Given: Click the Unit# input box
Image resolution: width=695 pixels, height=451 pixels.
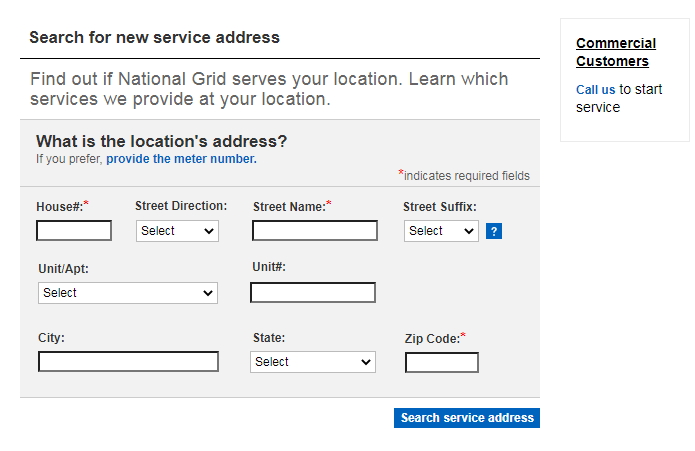Looking at the screenshot, I should [313, 293].
